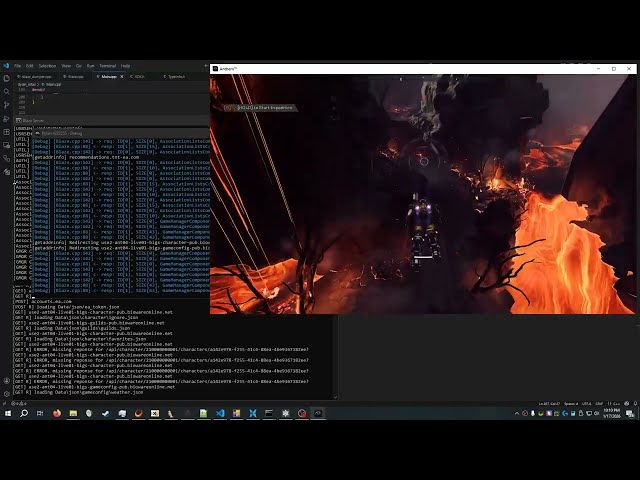The image size is (640, 480).
Task: Open Steam from the taskbar
Action: pyautogui.click(x=106, y=413)
